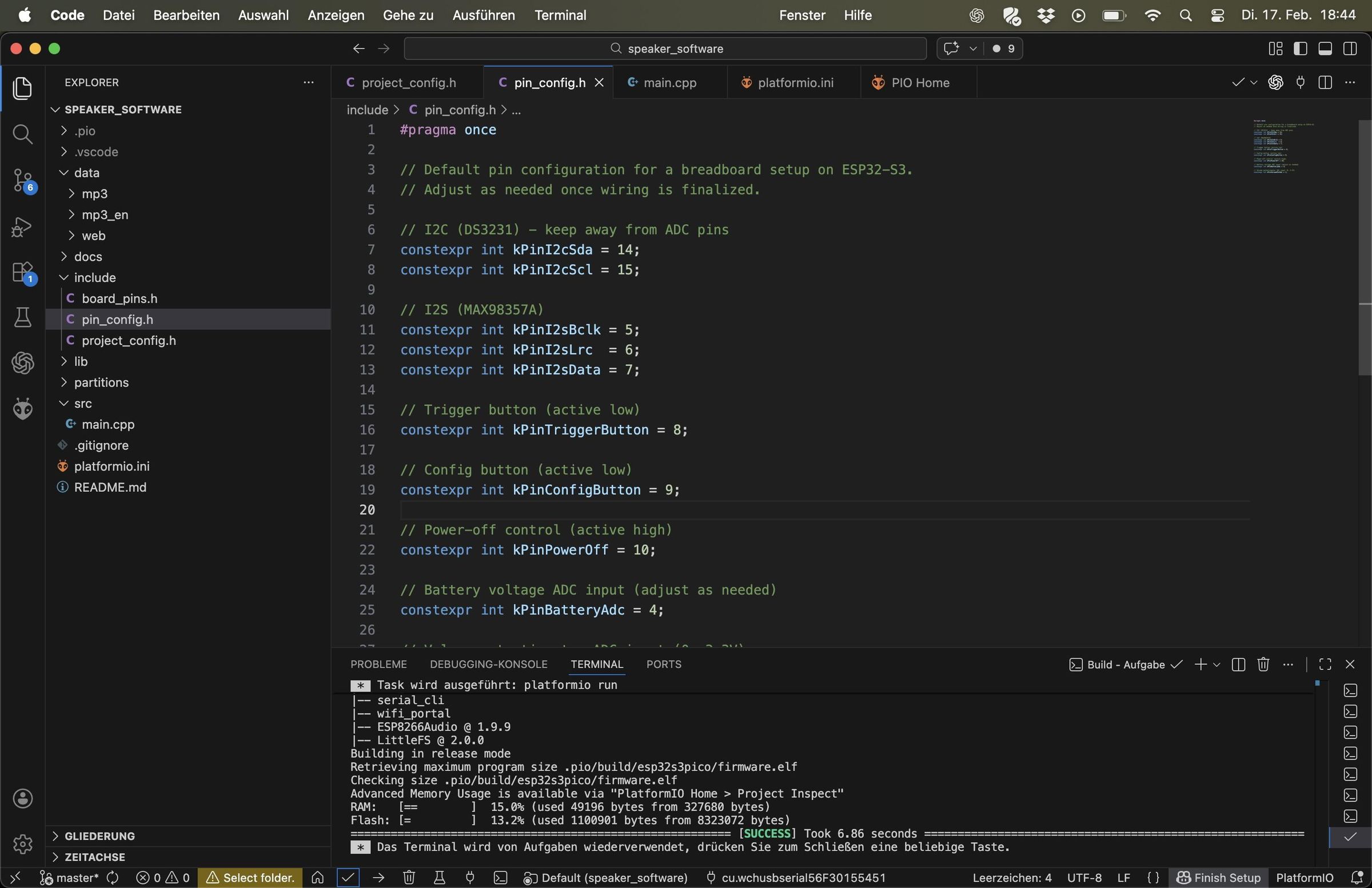The height and width of the screenshot is (888, 1372).
Task: Open the PORTS panel tab
Action: [664, 664]
